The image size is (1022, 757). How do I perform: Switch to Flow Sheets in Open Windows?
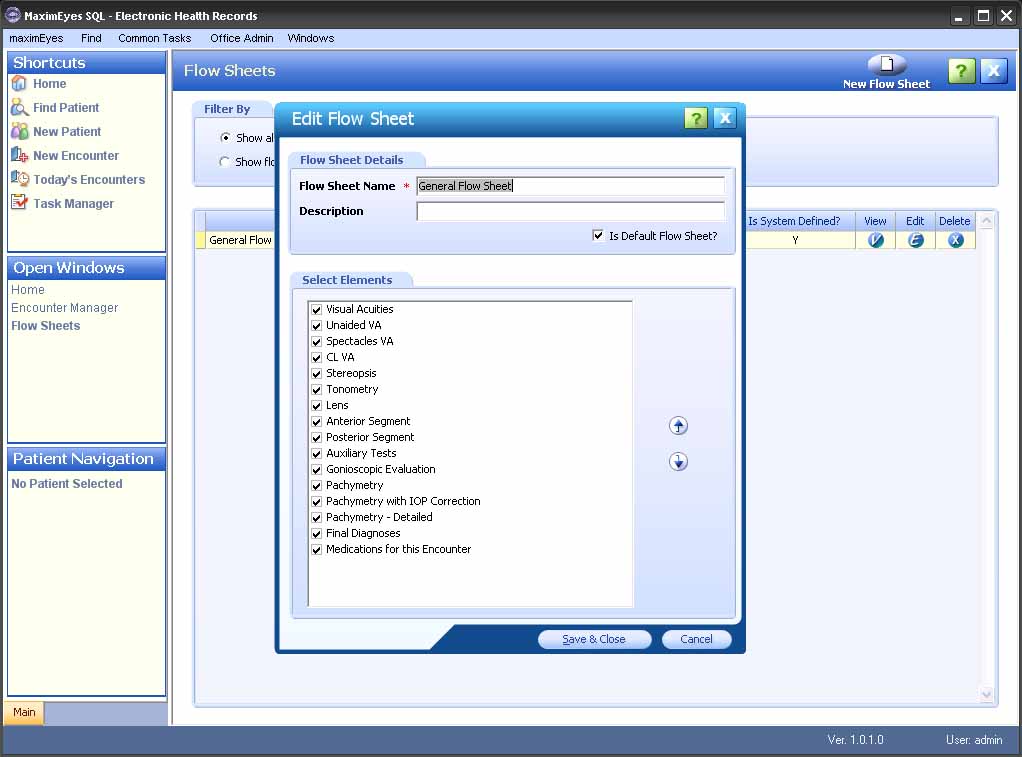click(46, 325)
